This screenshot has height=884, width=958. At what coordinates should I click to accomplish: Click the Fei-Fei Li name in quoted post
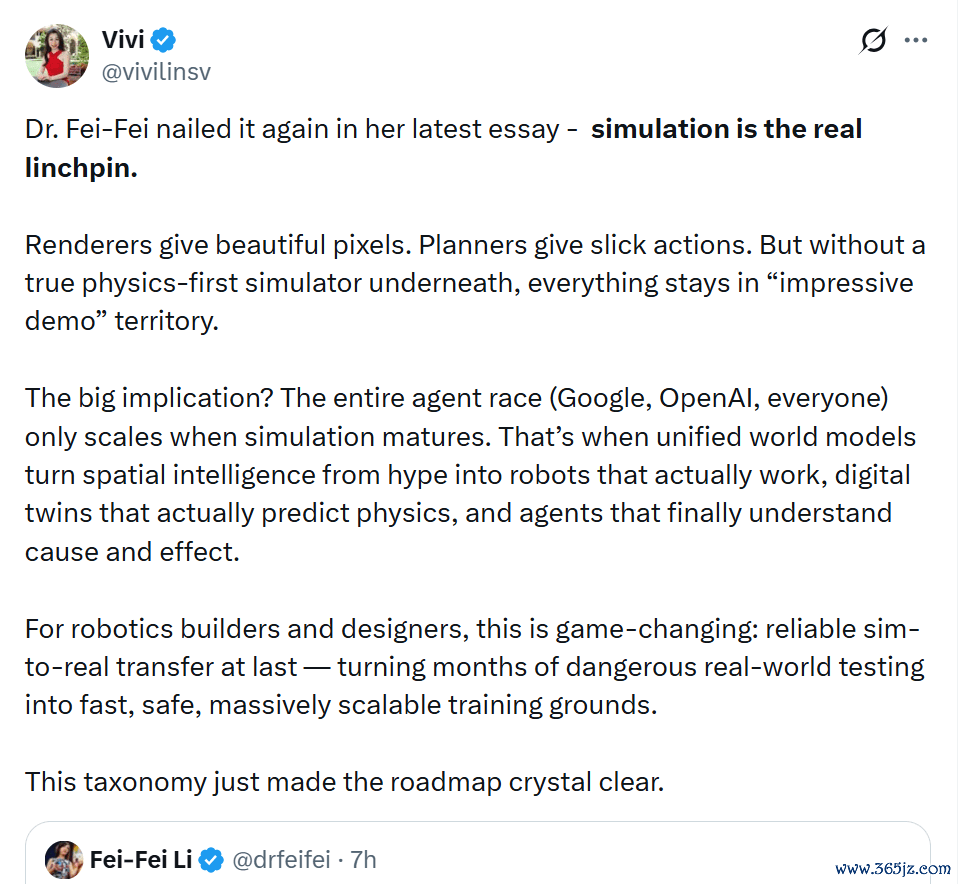point(141,860)
